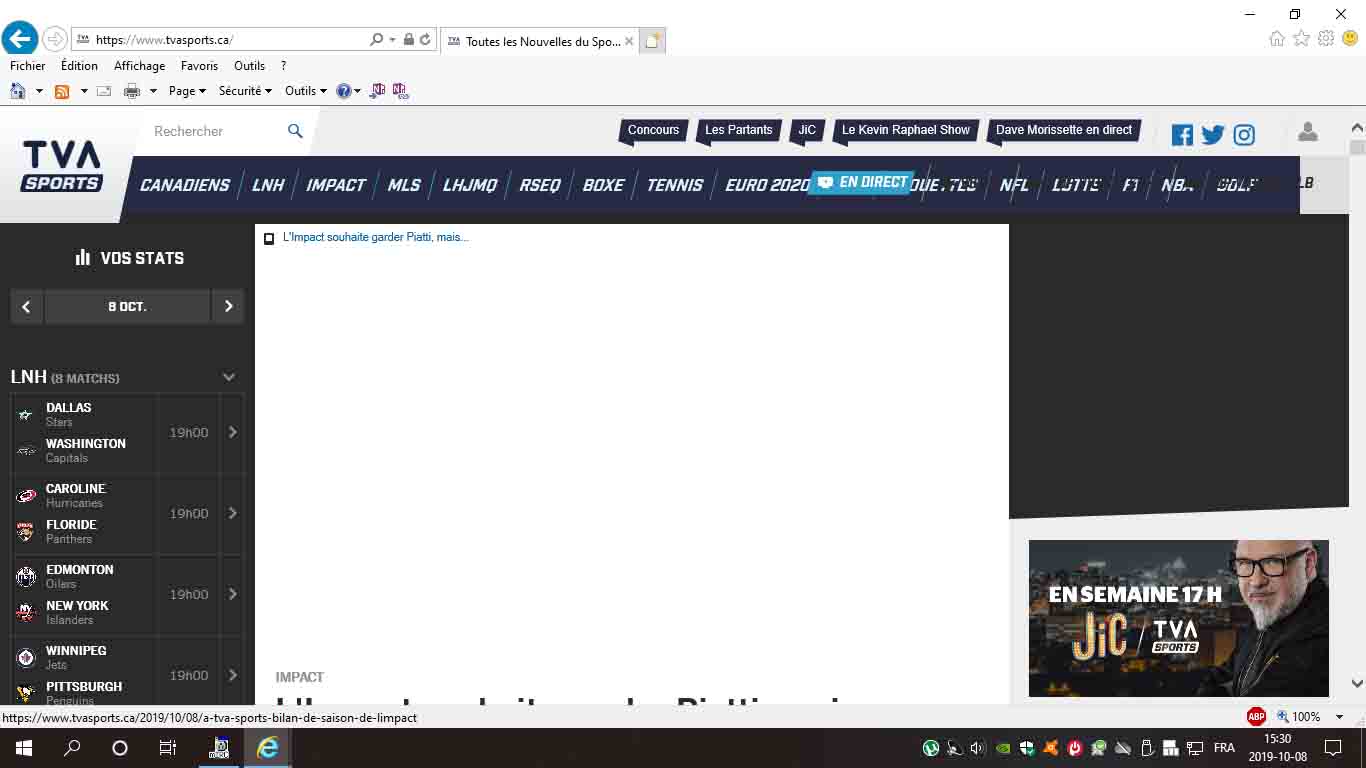Viewport: 1366px width, 768px height.
Task: Click the TVA Sports logo
Action: (62, 166)
